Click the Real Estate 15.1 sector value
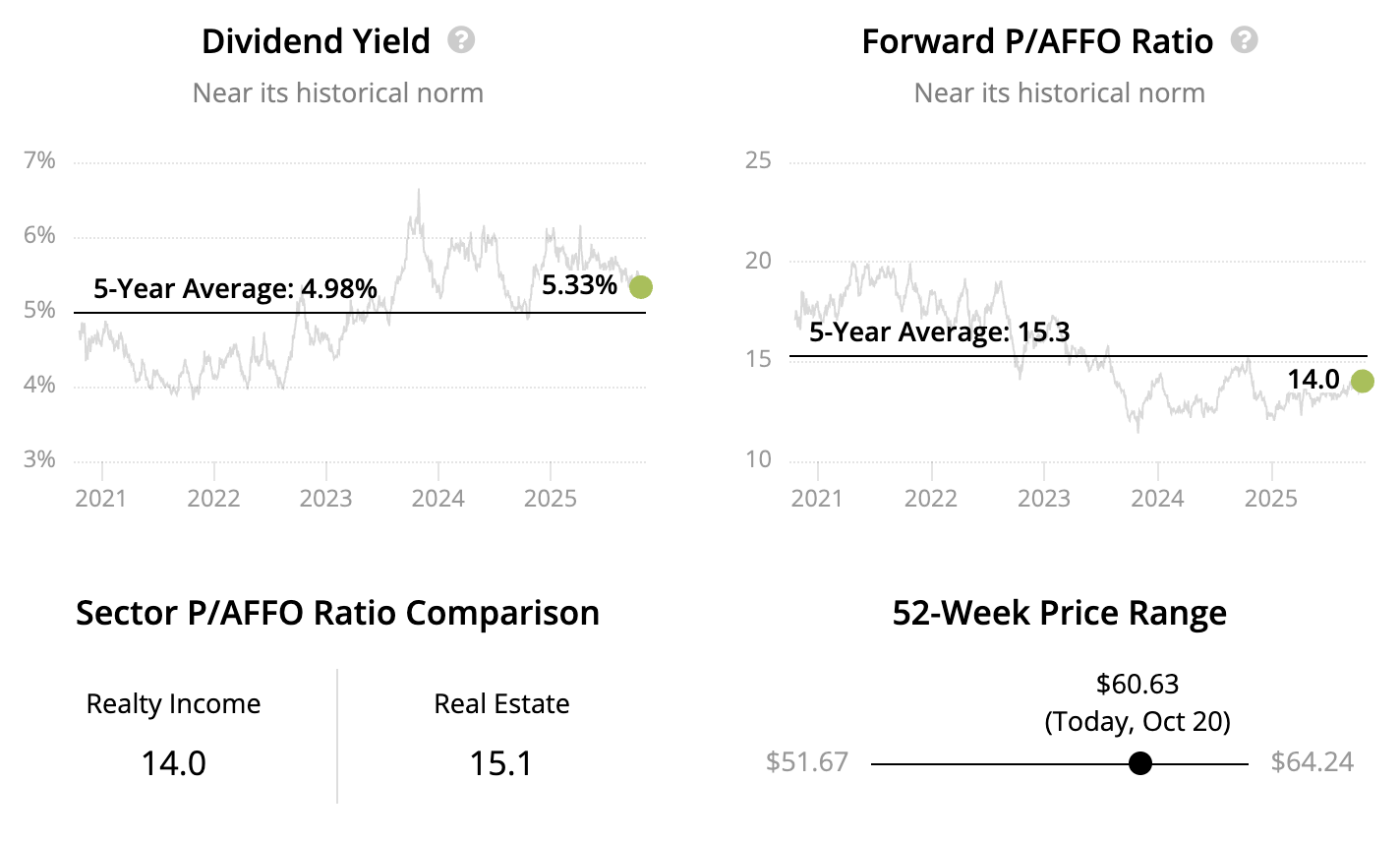The height and width of the screenshot is (842, 1400). (x=501, y=762)
